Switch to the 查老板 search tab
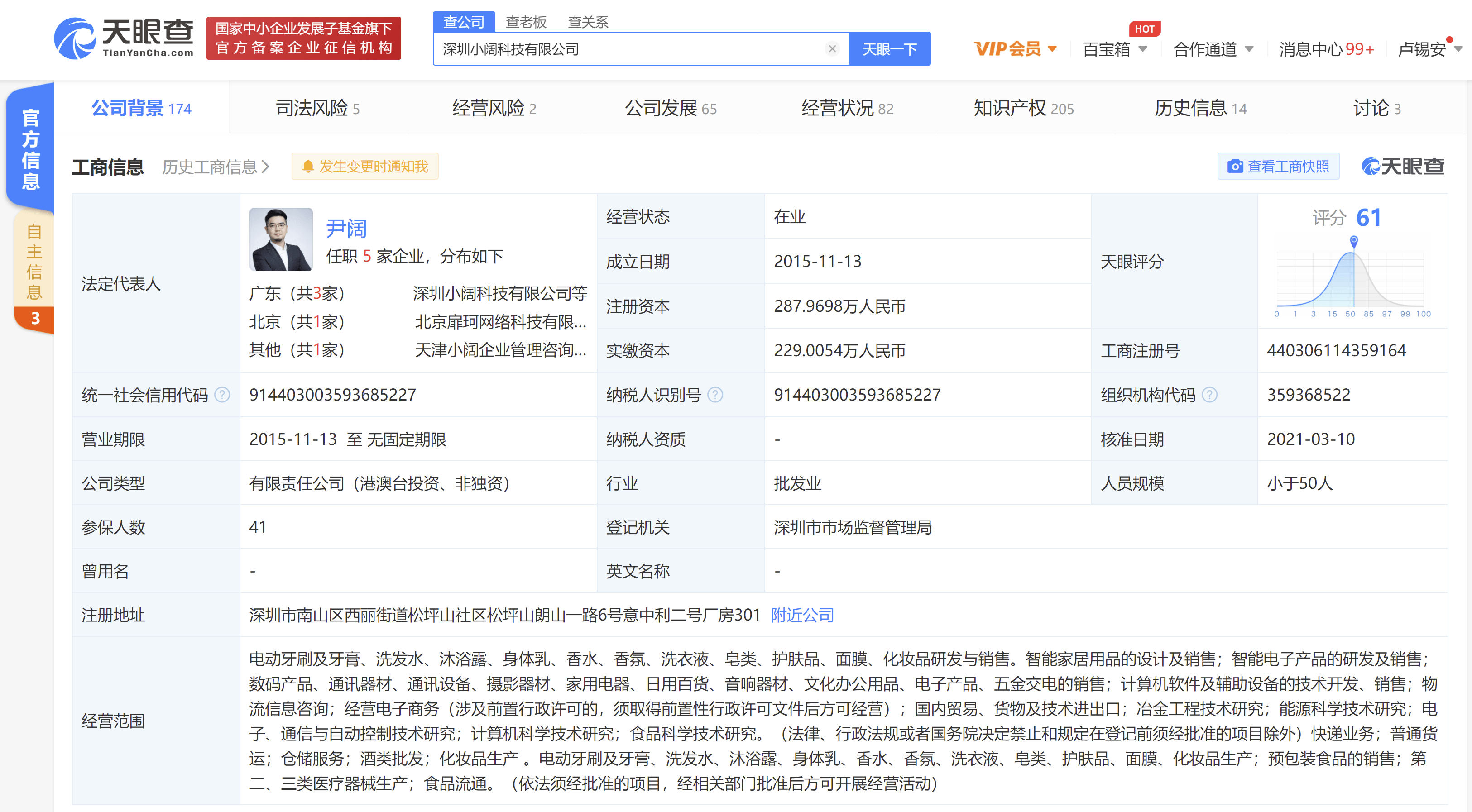 pyautogui.click(x=526, y=22)
